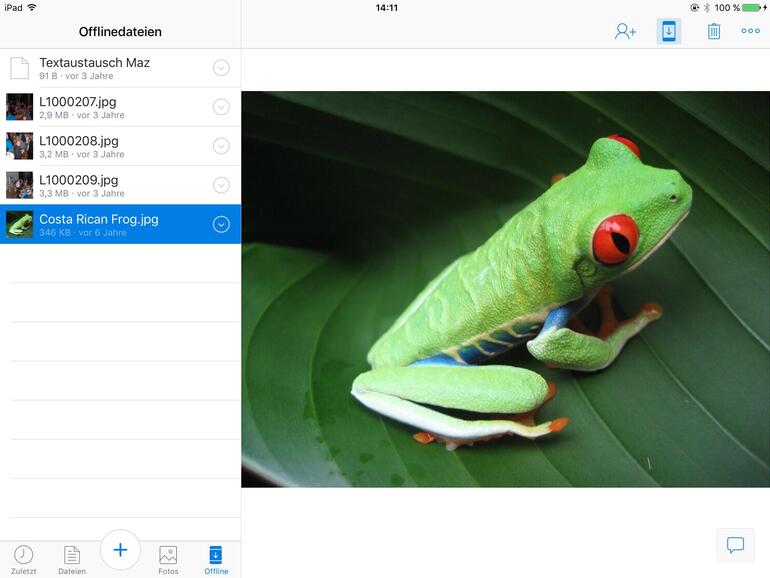This screenshot has height=578, width=770.
Task: Select the Costa Rican Frog.jpg file name
Action: point(99,219)
